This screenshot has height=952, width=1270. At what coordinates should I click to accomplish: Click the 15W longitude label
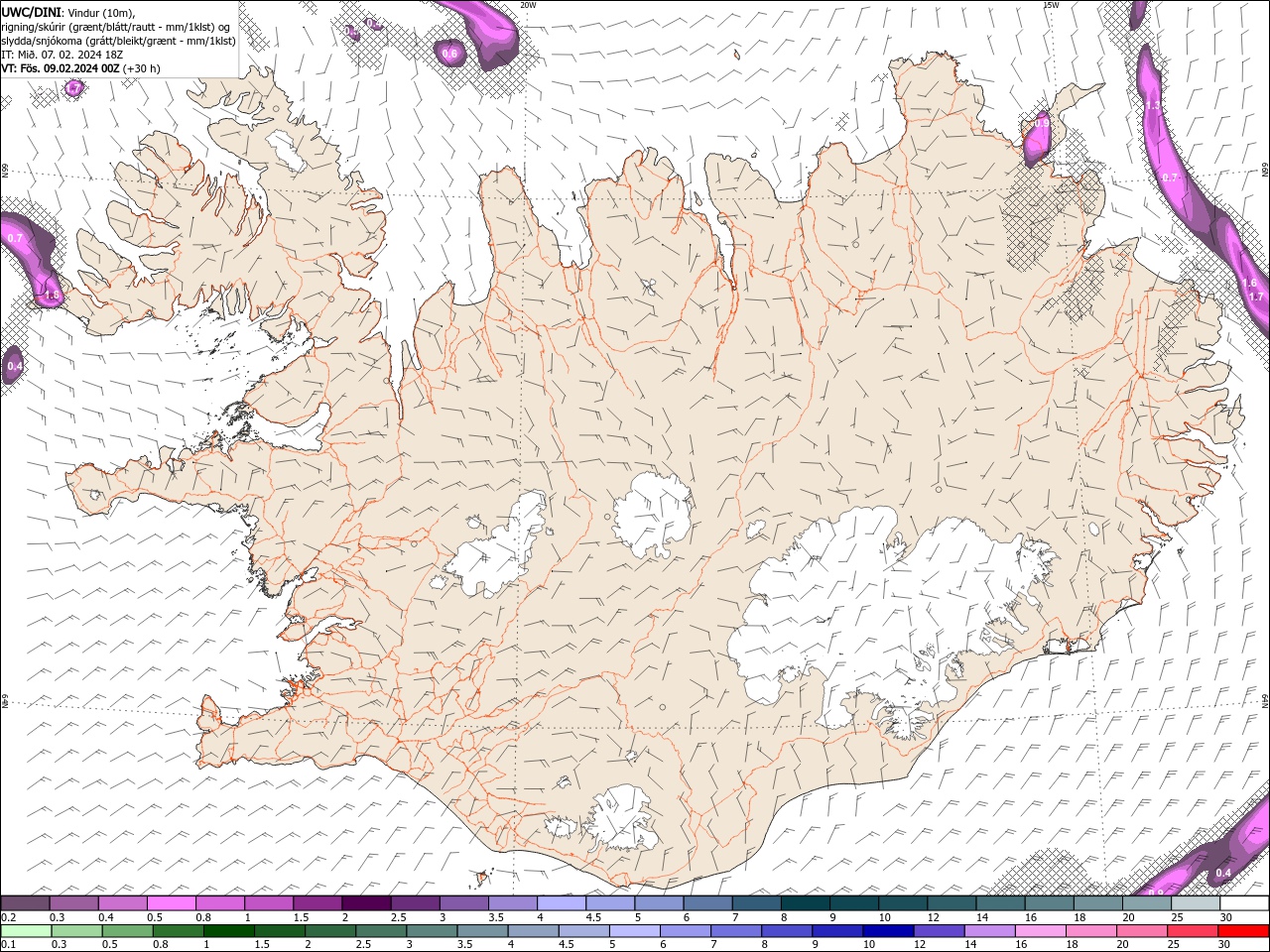1051,5
